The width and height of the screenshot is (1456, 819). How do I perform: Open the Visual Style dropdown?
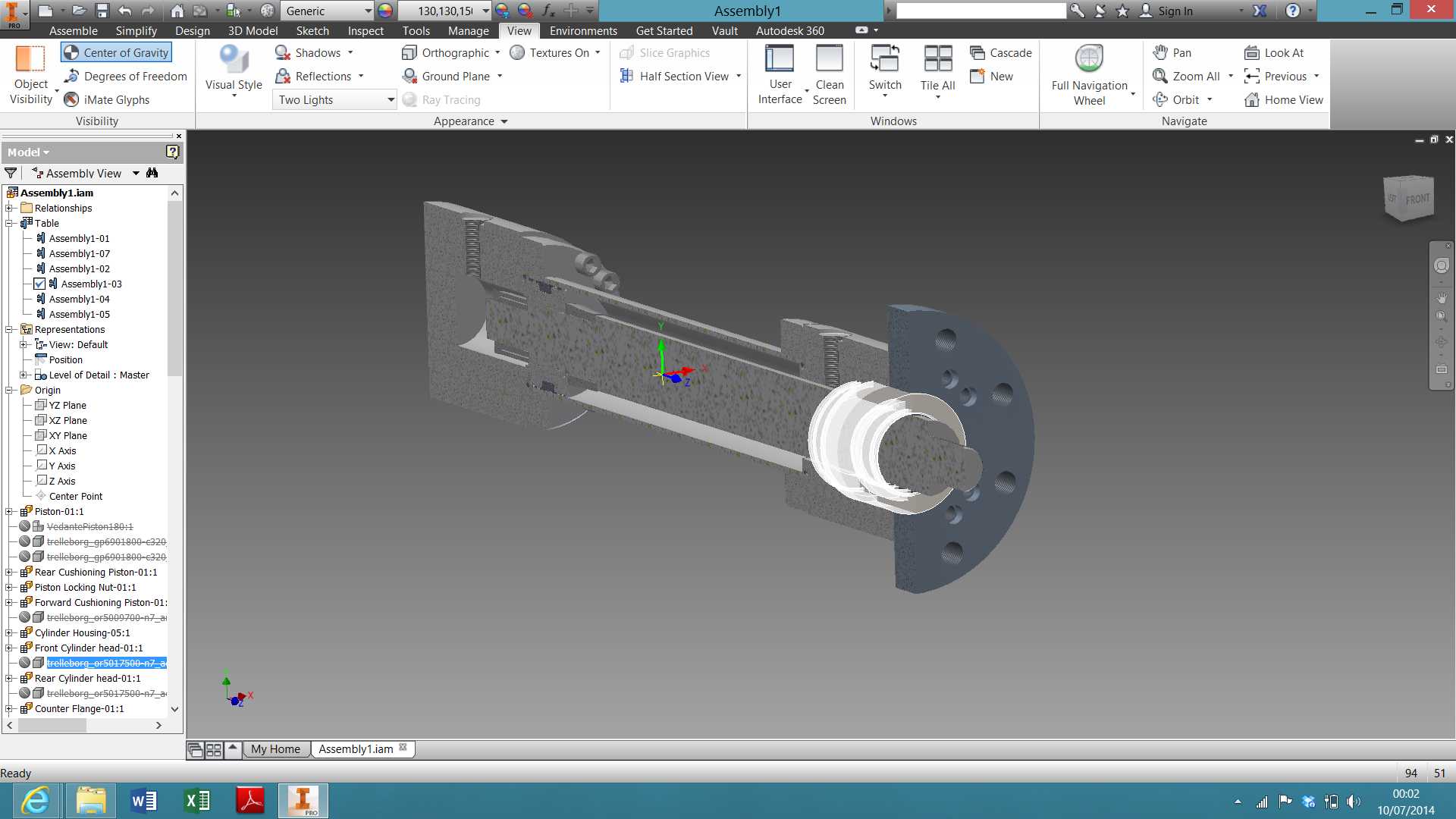[x=234, y=72]
